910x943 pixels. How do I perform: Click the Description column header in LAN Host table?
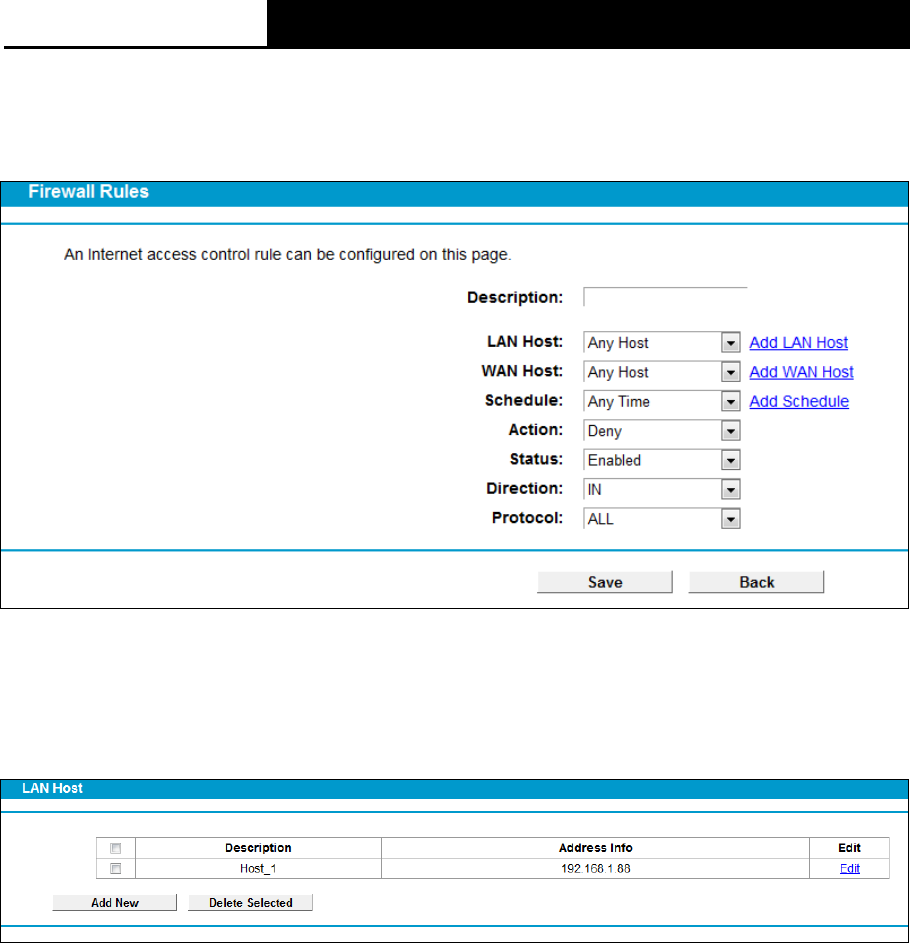pyautogui.click(x=258, y=848)
